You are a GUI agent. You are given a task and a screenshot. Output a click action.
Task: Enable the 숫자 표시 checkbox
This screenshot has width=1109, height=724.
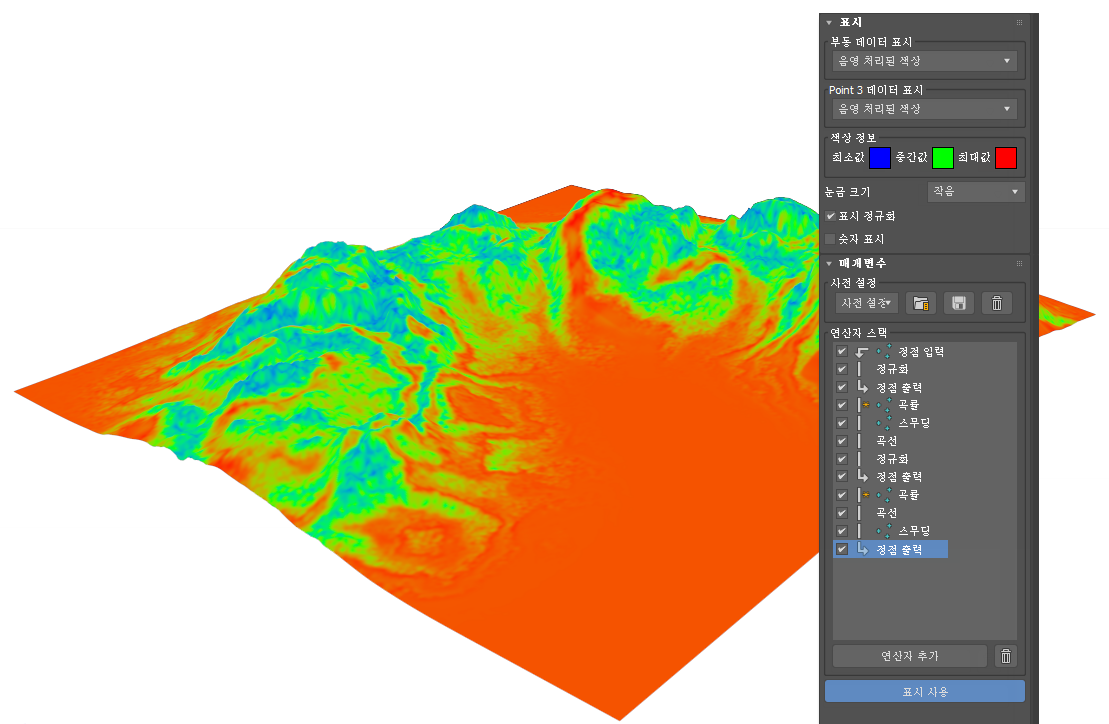[830, 239]
